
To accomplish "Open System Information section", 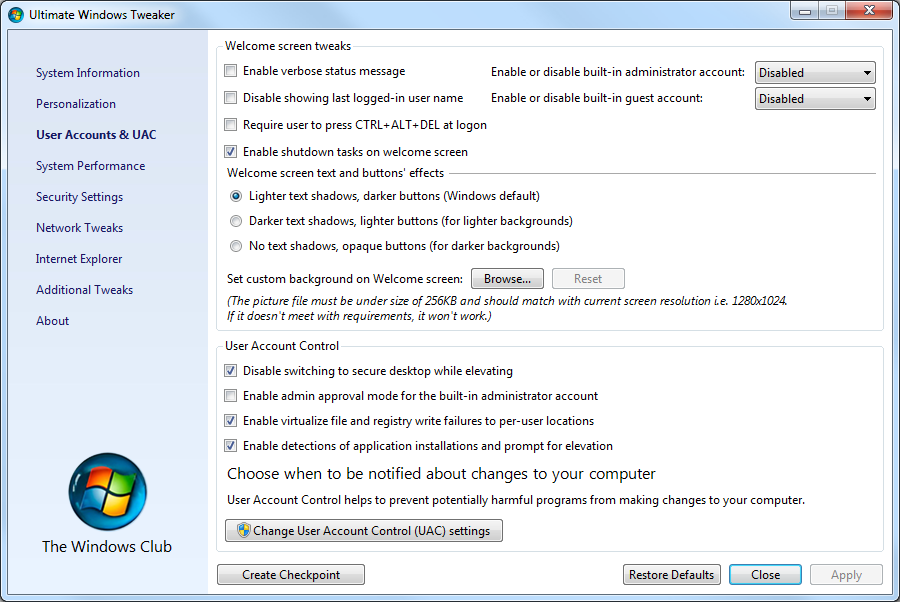I will (x=88, y=73).
